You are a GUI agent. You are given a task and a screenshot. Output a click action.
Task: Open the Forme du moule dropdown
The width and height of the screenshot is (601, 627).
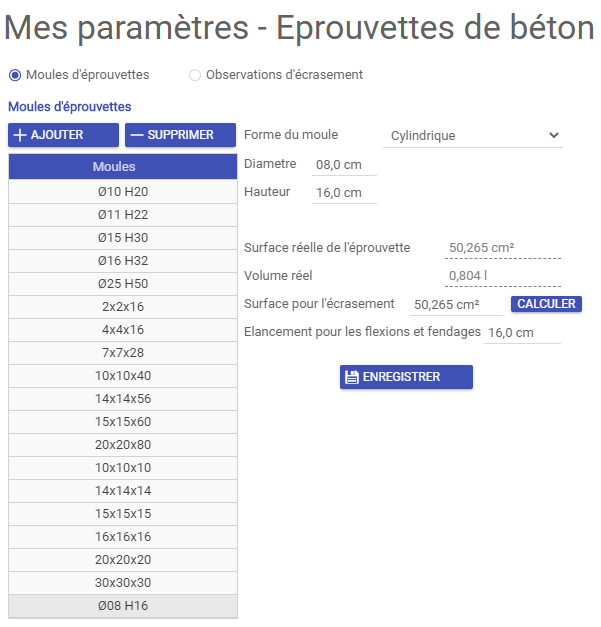[x=473, y=136]
